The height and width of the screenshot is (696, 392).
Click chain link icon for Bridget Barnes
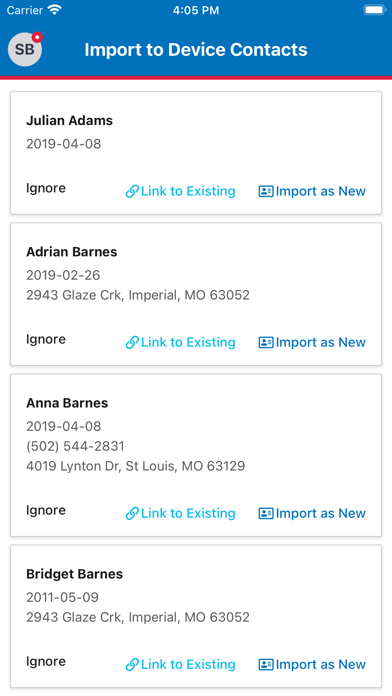(x=132, y=664)
